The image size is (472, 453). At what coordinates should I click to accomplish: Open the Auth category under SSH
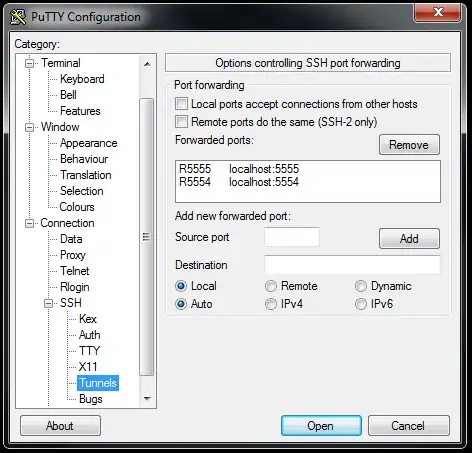tap(90, 335)
